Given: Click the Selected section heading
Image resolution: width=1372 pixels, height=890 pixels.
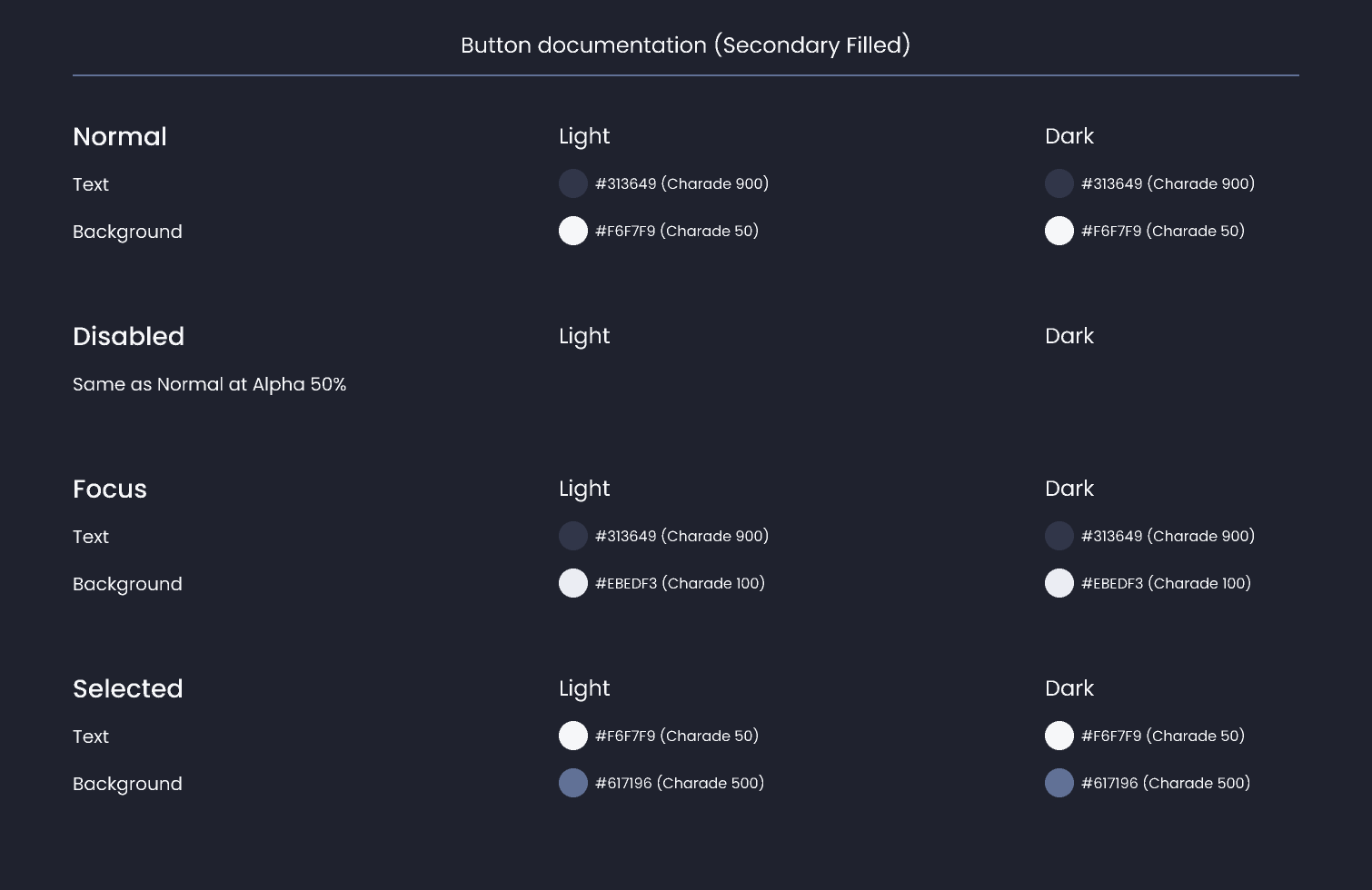Looking at the screenshot, I should [x=128, y=689].
